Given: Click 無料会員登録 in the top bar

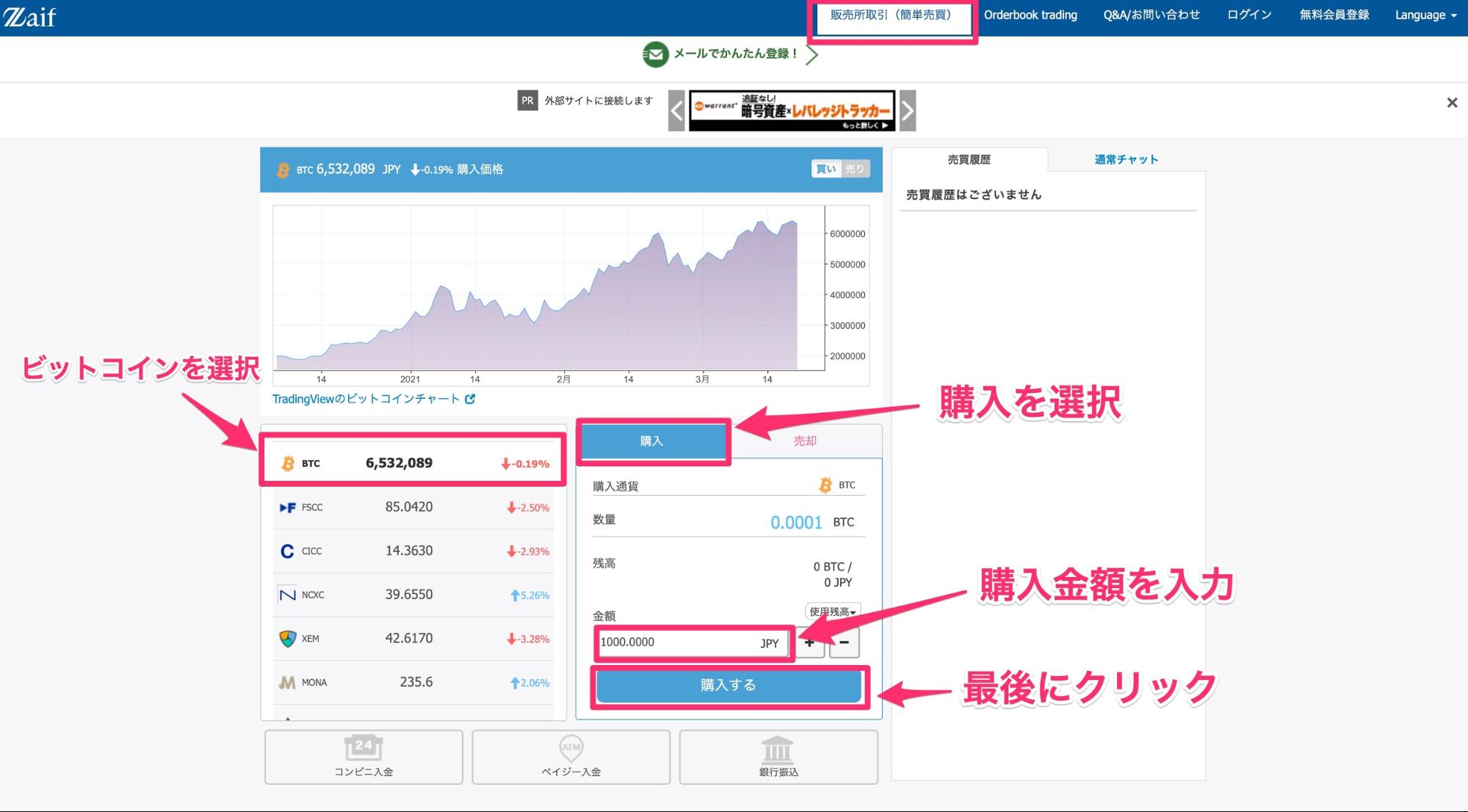Looking at the screenshot, I should coord(1334,15).
